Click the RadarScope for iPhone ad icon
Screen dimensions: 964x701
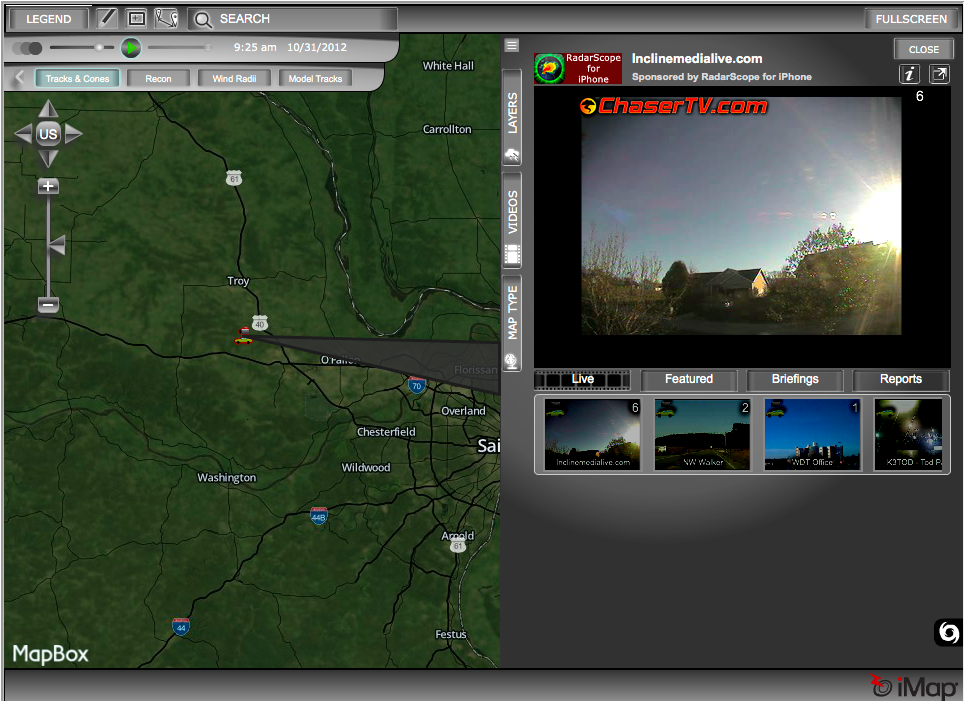click(578, 68)
